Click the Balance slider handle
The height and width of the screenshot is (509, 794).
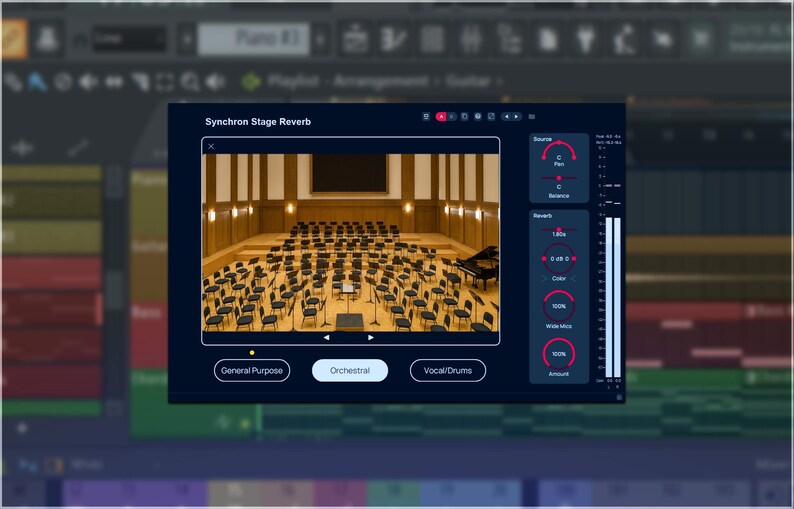pos(559,178)
